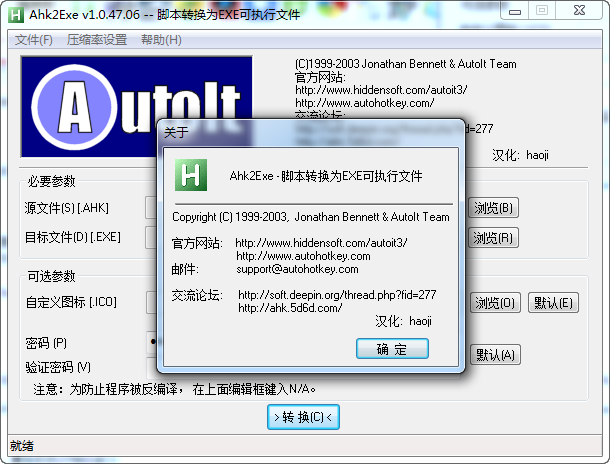Viewport: 610px width, 464px height.
Task: Click 默认(E) button for icon
Action: pos(553,303)
